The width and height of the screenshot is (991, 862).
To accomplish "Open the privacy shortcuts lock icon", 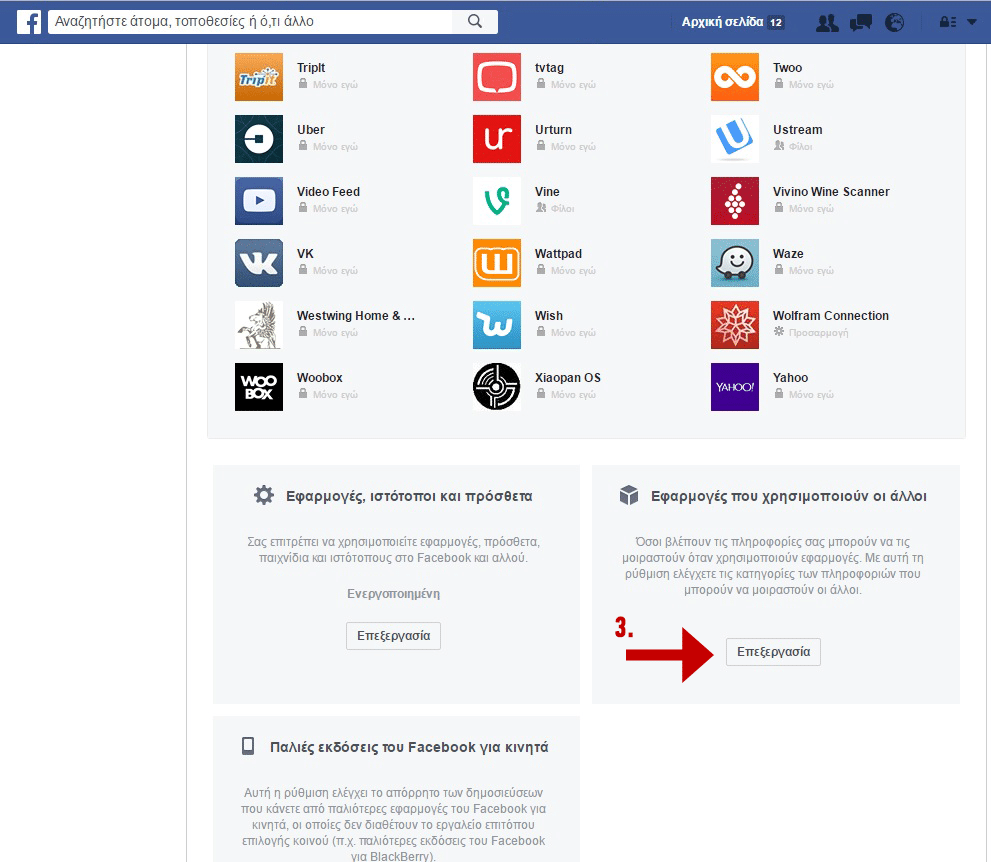I will tap(947, 22).
